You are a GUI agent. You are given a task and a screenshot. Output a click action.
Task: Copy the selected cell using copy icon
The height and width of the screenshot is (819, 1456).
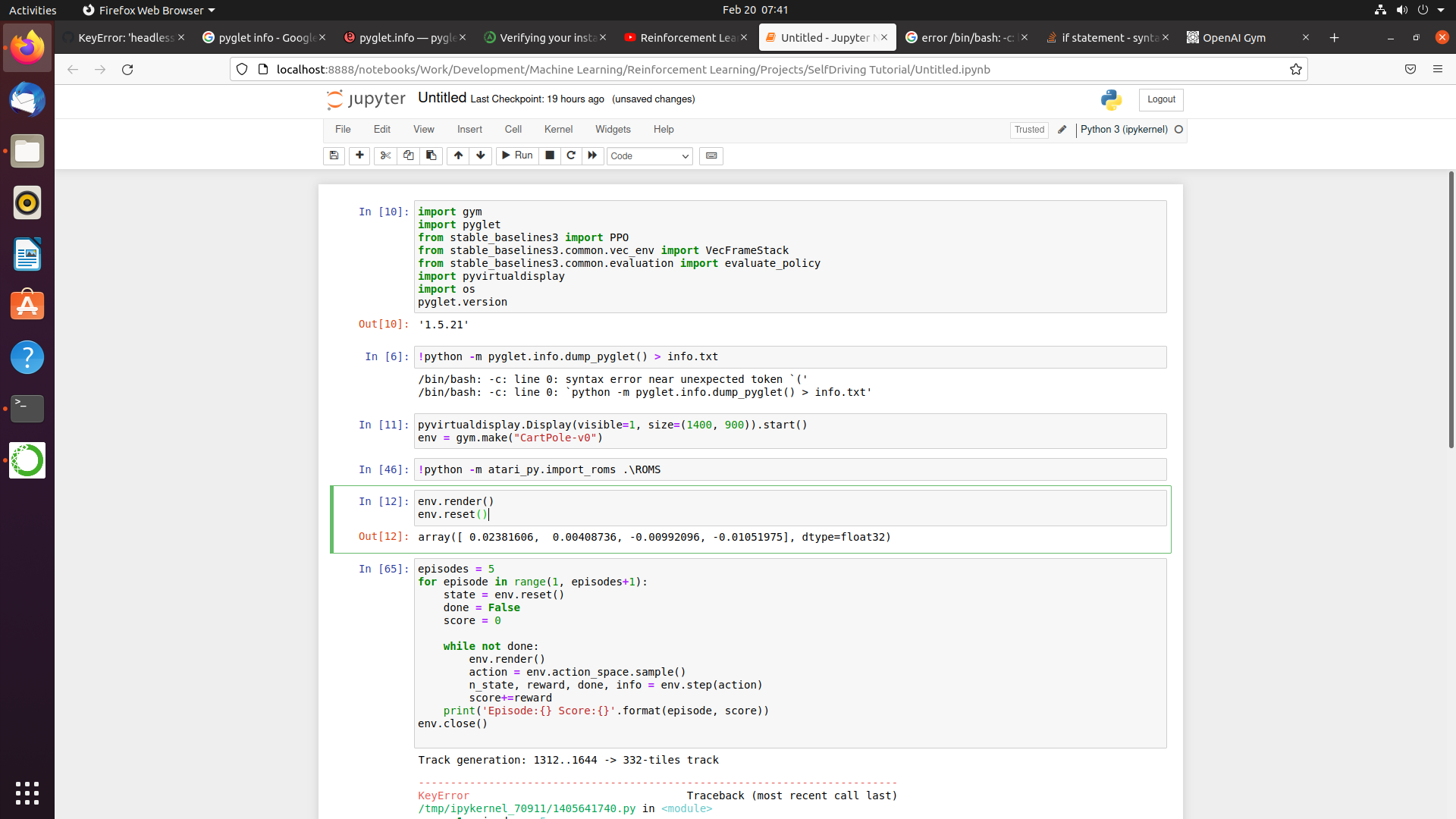(x=408, y=155)
